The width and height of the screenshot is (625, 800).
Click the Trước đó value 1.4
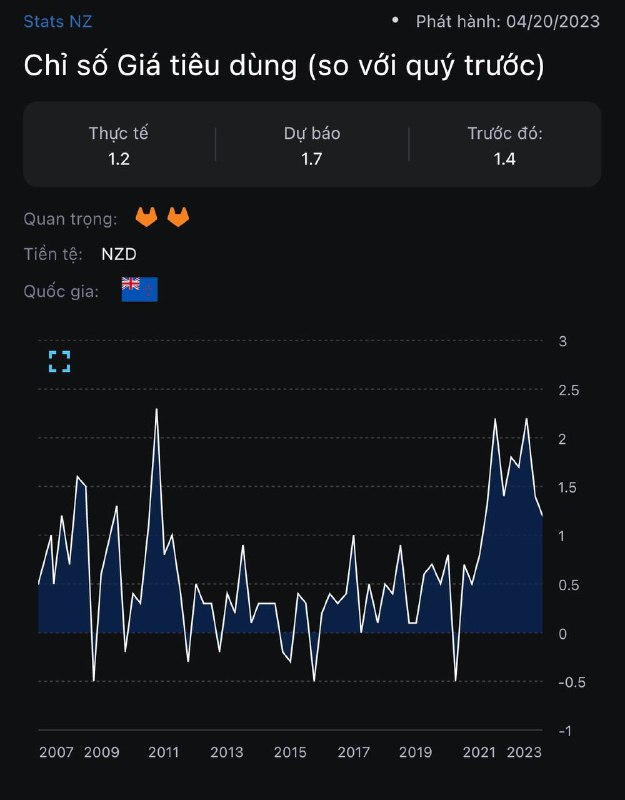click(505, 159)
